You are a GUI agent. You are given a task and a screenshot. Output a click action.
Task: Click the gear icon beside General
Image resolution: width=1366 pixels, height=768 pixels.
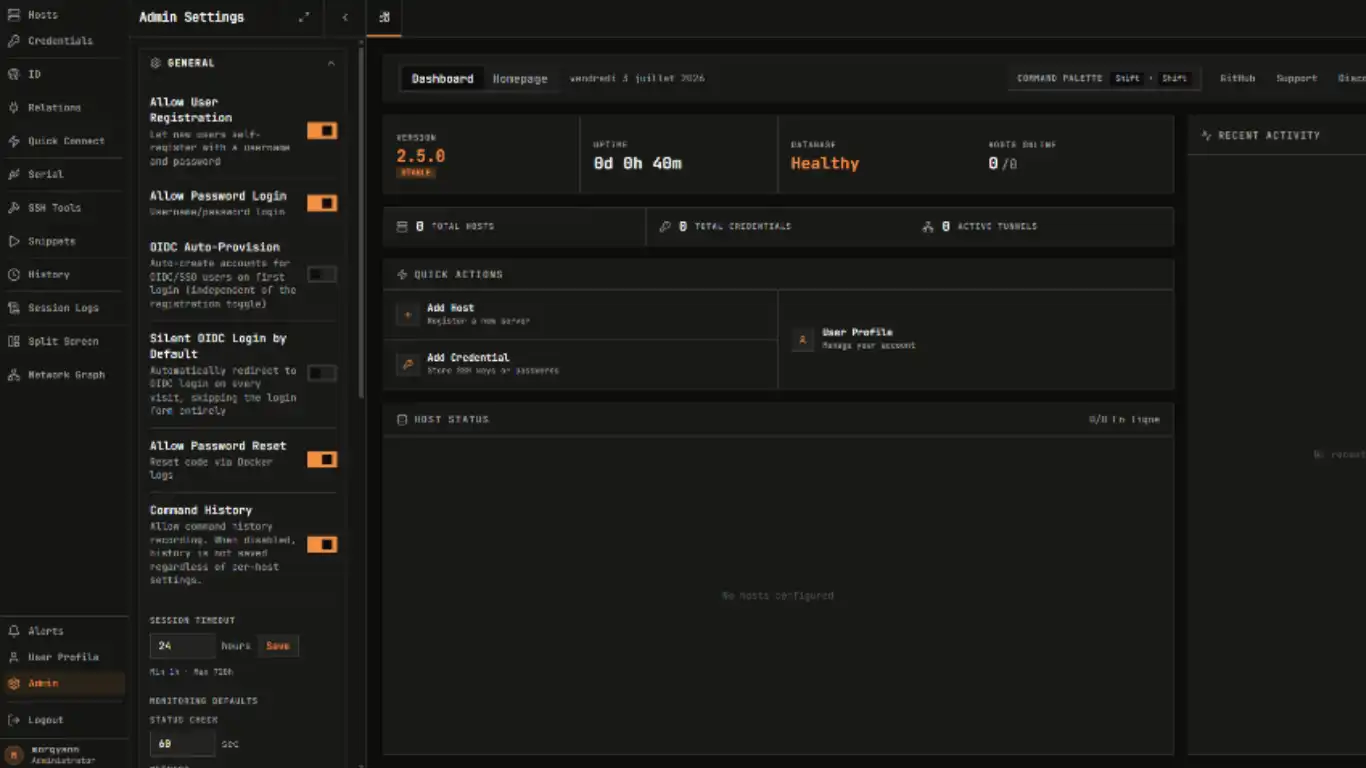(x=155, y=63)
